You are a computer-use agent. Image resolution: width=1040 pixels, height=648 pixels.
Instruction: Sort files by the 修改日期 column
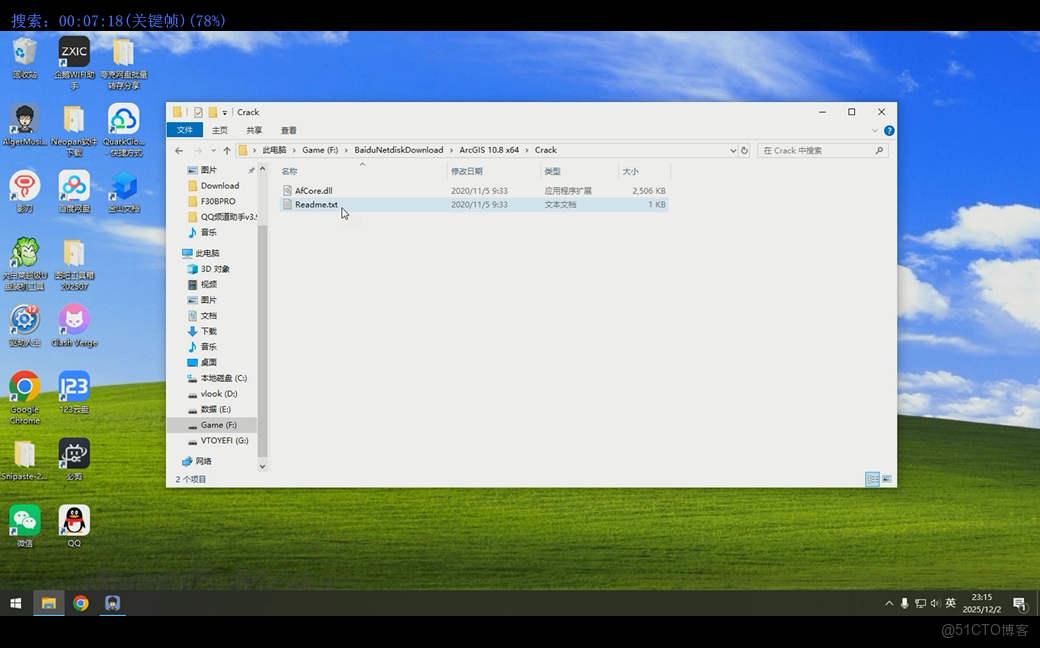point(467,172)
